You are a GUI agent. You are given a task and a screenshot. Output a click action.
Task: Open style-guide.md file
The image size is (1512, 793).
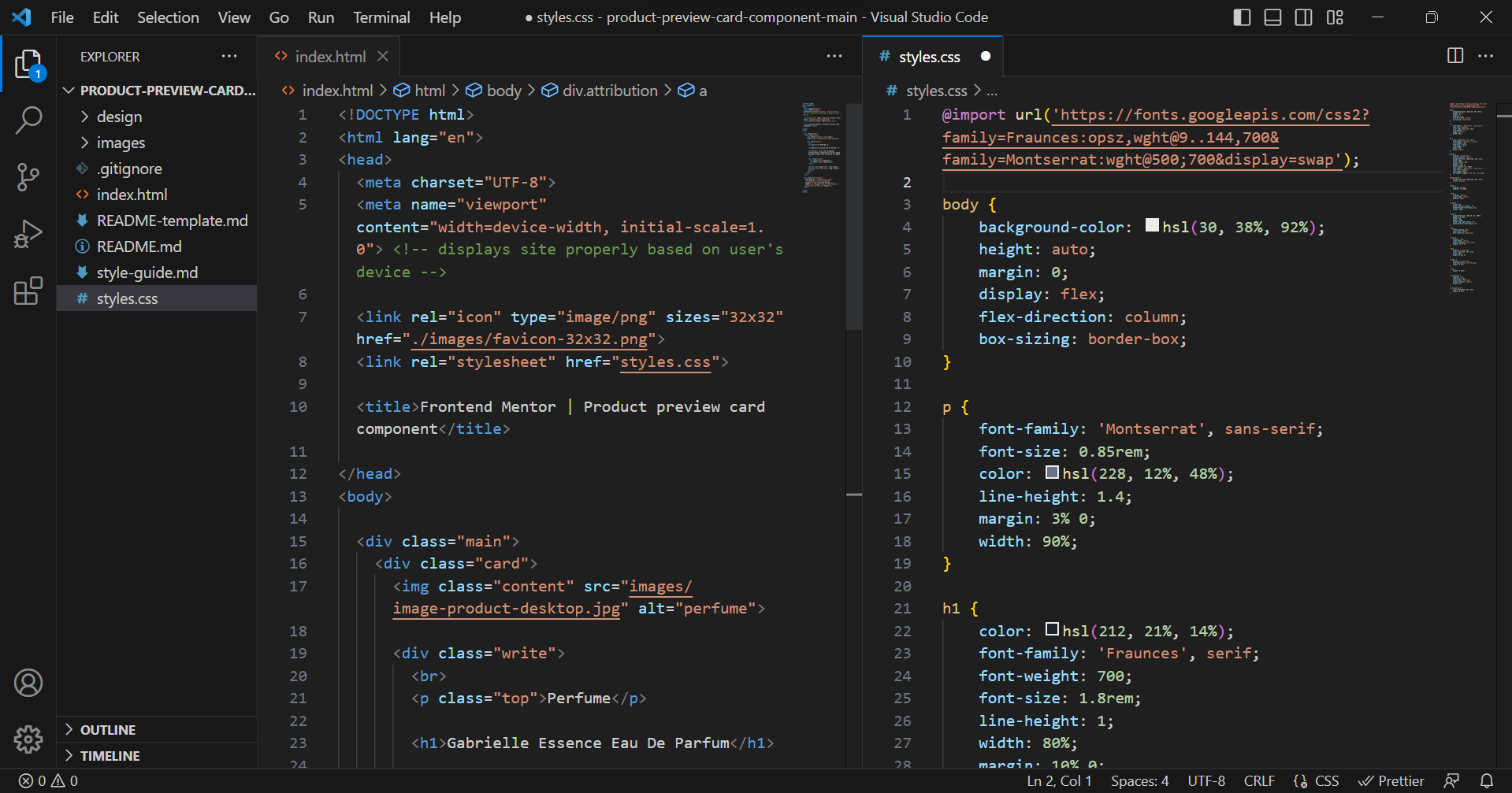point(158,272)
